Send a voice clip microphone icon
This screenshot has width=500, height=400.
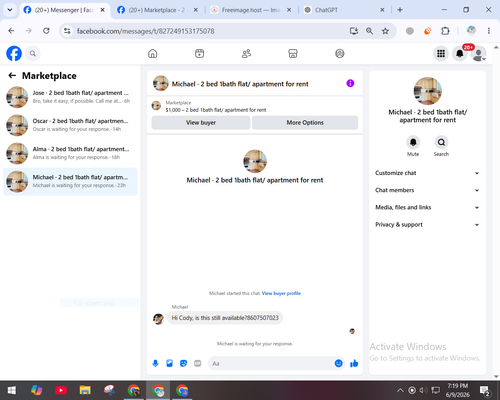pos(155,363)
